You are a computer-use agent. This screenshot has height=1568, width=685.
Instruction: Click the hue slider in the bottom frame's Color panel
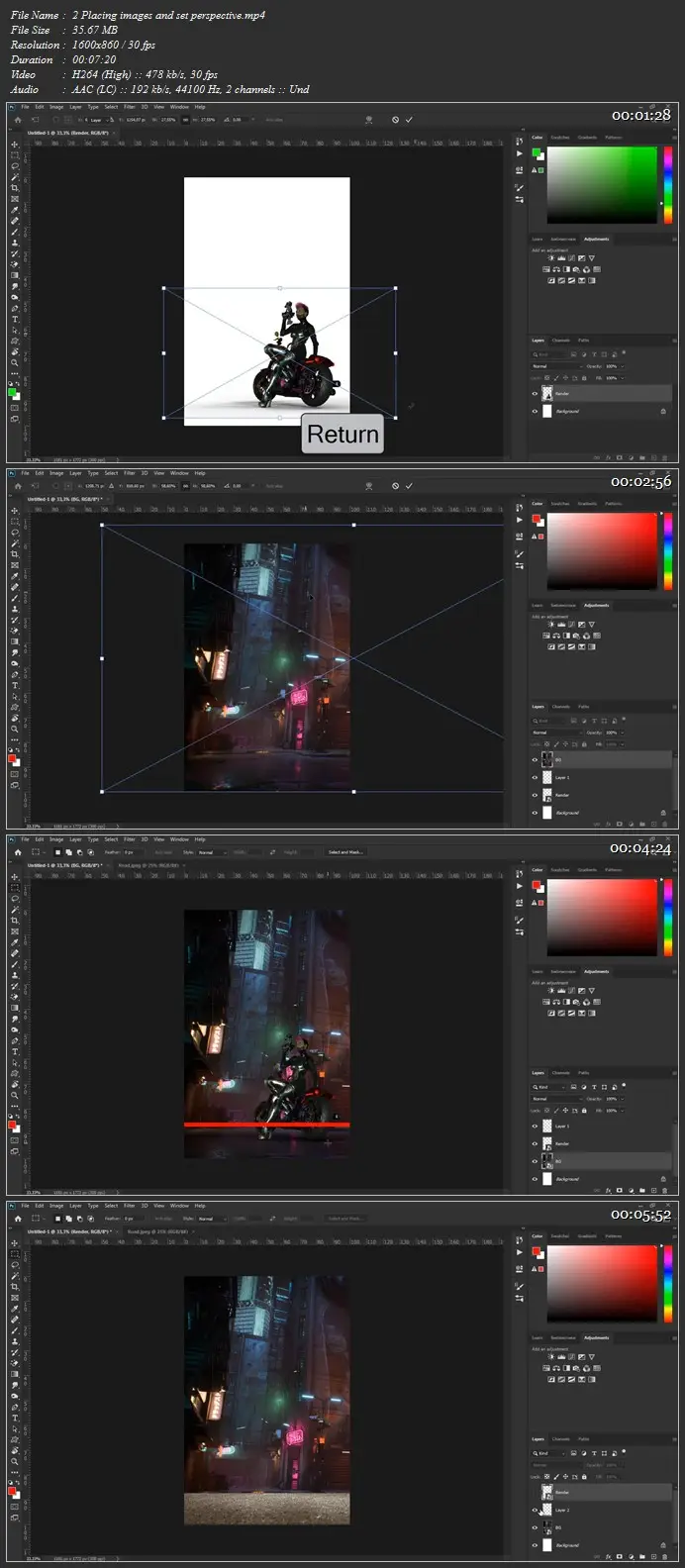click(x=668, y=1284)
